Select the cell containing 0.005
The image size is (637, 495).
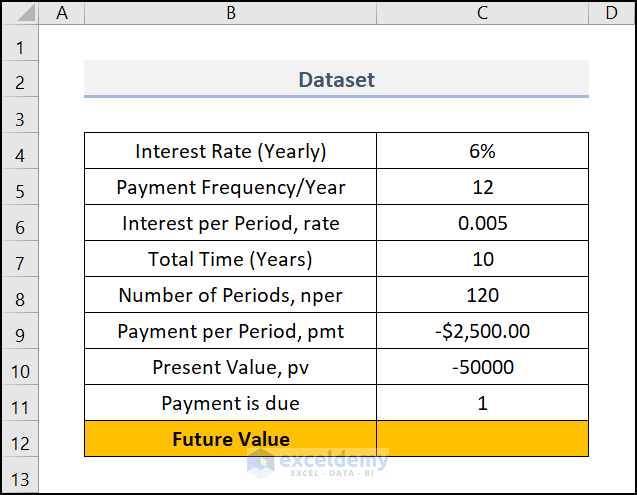coord(482,224)
